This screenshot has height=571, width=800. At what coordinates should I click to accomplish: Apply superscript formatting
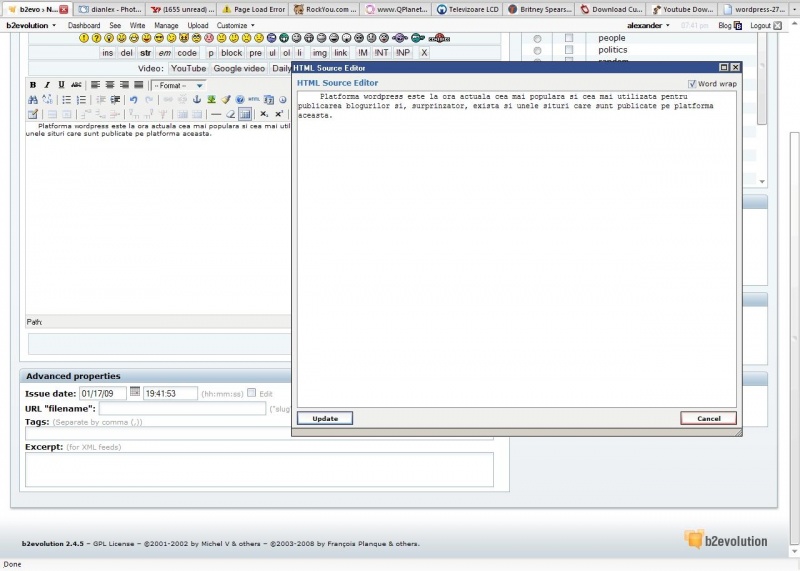[x=279, y=114]
